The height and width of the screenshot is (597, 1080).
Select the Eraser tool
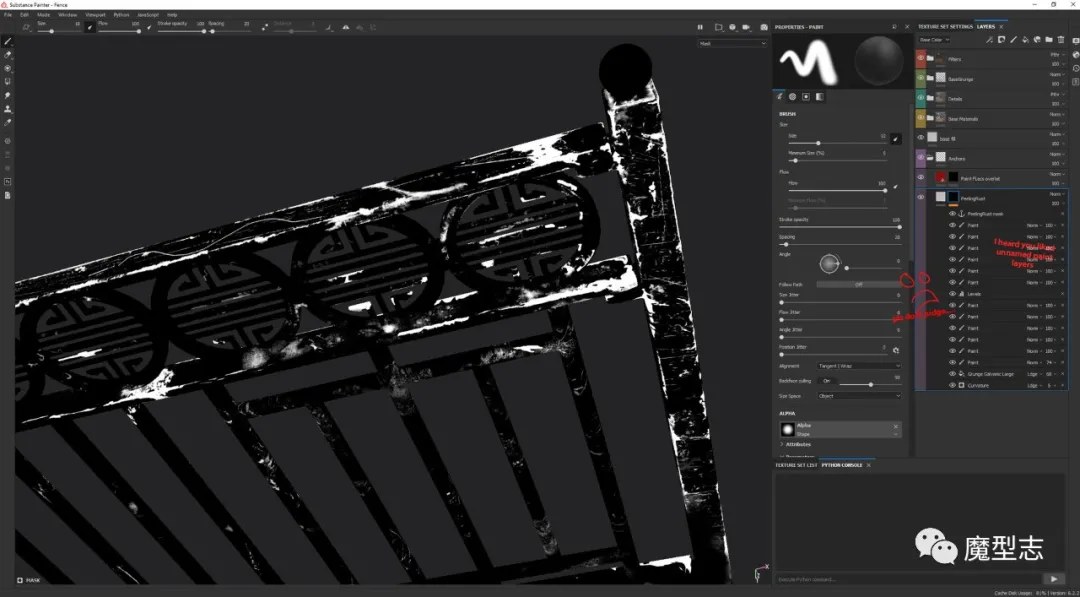(8, 54)
